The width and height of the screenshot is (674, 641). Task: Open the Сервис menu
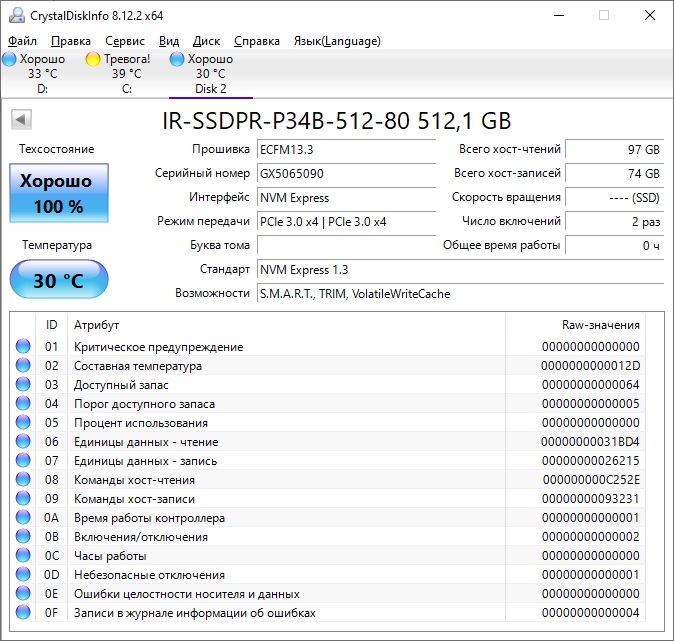click(x=125, y=41)
